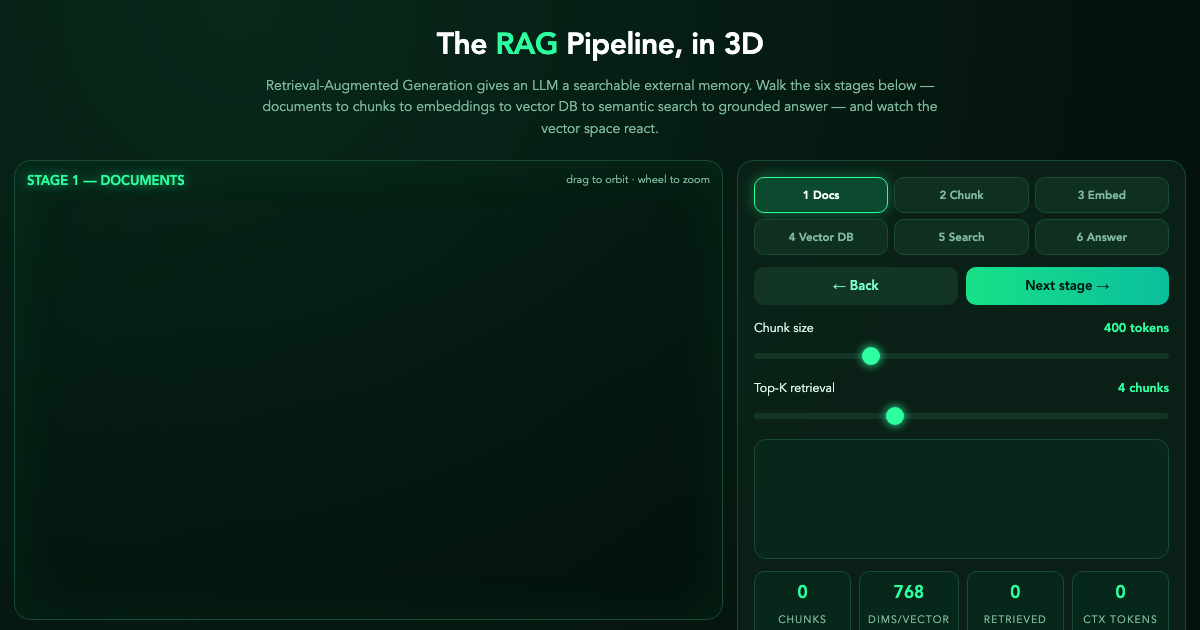Select the 5 Search stage
Image resolution: width=1200 pixels, height=630 pixels.
[961, 237]
